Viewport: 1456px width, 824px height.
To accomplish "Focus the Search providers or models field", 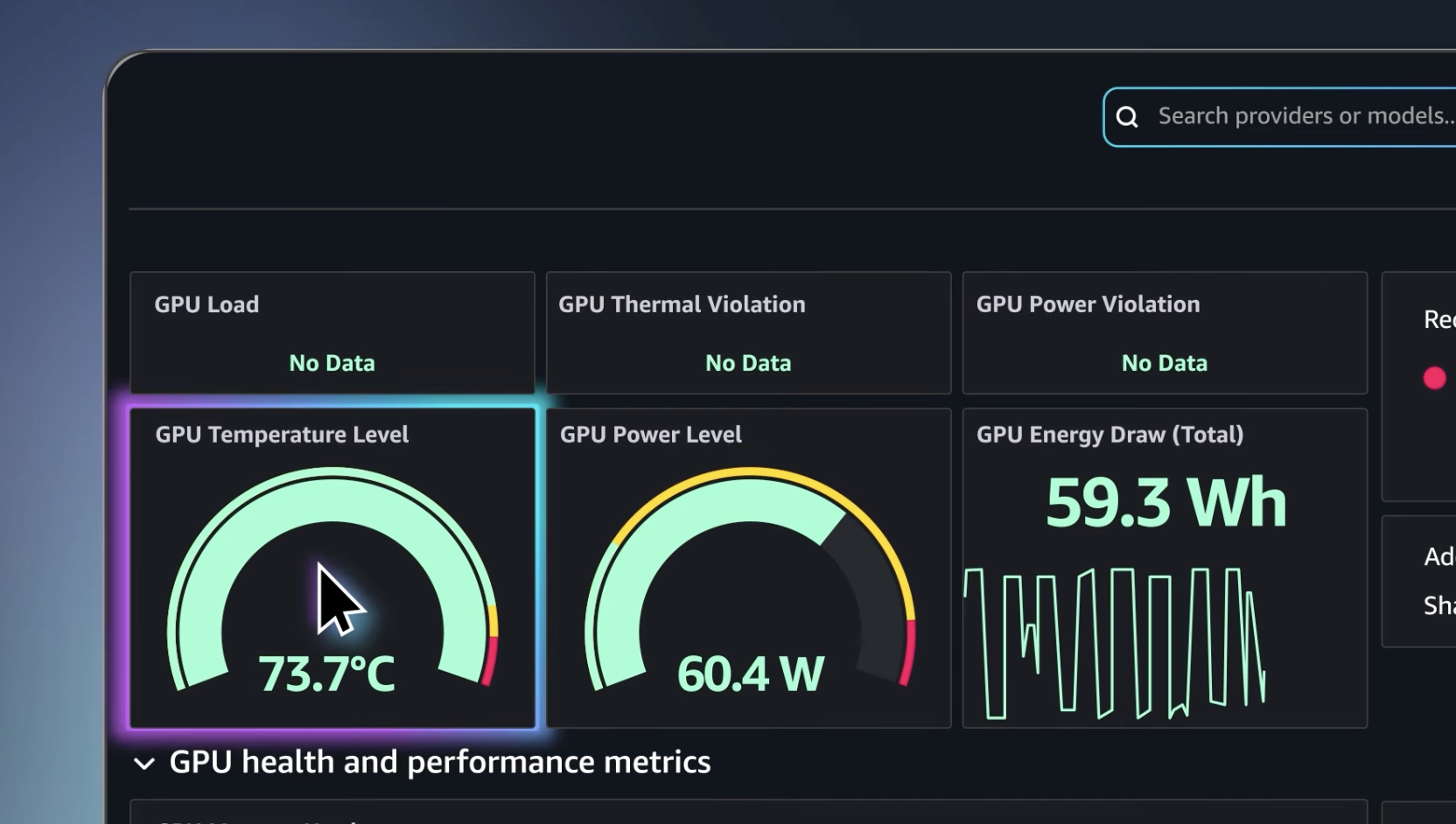I will 1279,116.
